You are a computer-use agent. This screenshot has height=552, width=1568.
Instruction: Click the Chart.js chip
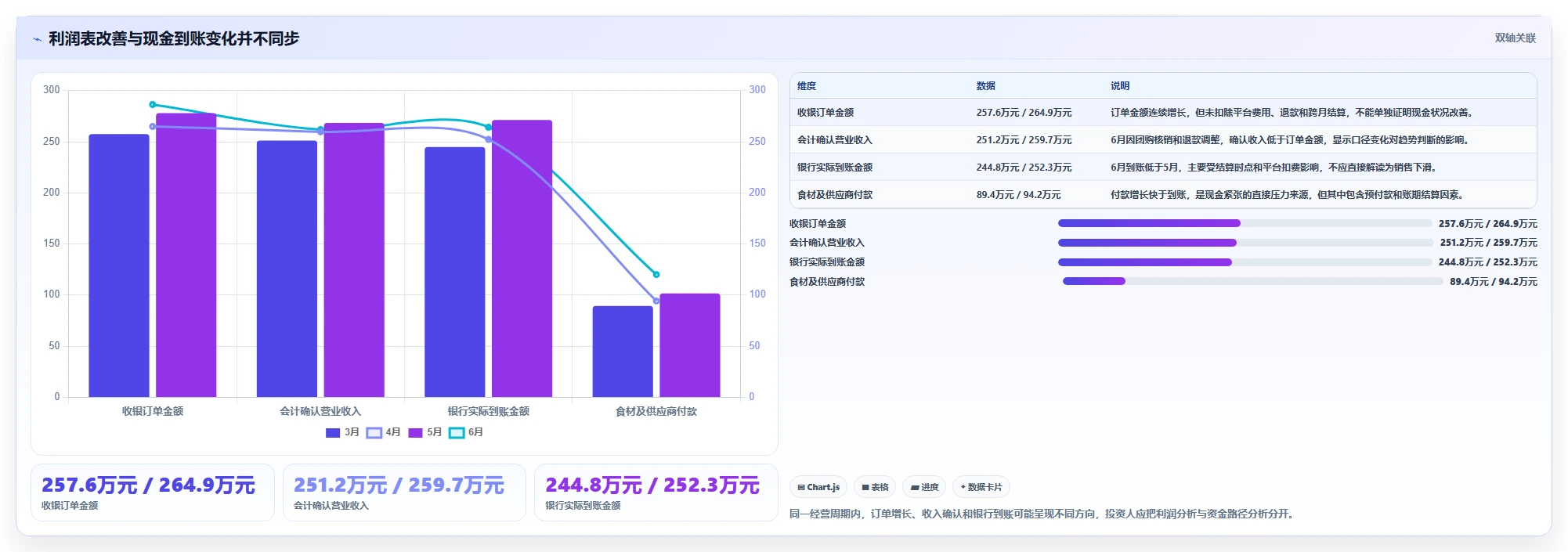(x=818, y=487)
